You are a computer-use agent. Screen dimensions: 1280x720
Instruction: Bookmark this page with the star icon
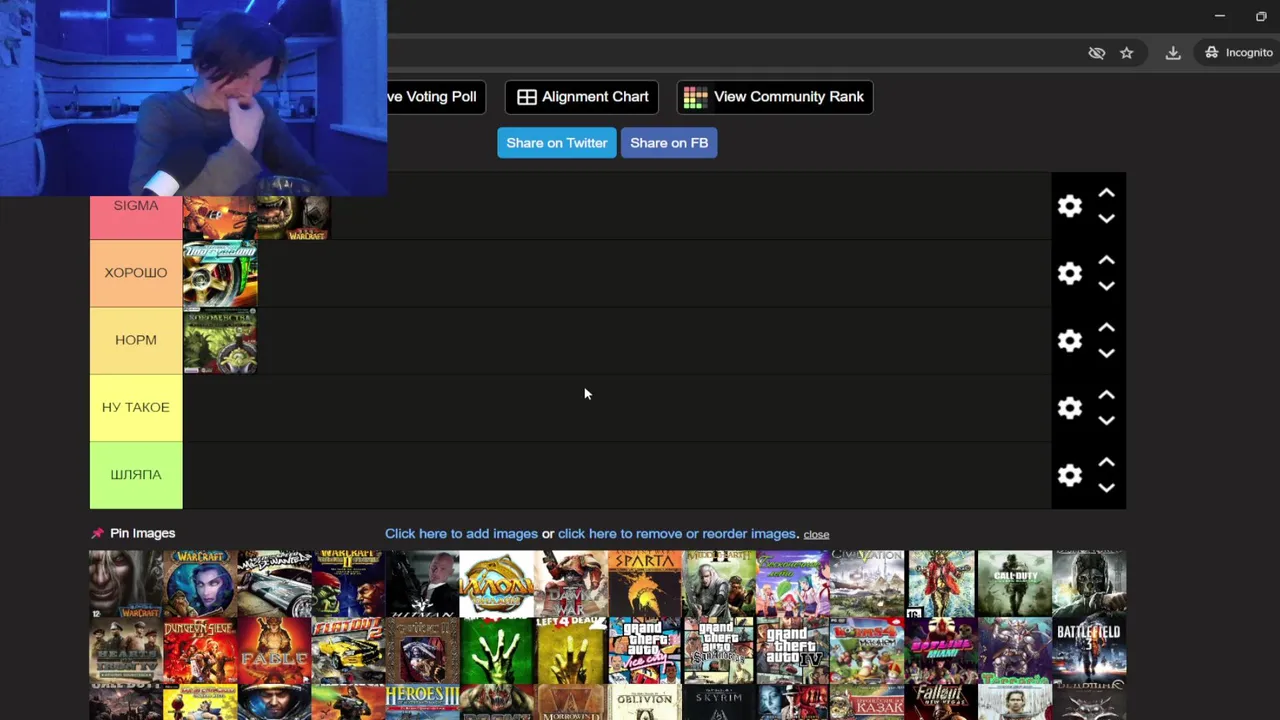click(x=1127, y=53)
